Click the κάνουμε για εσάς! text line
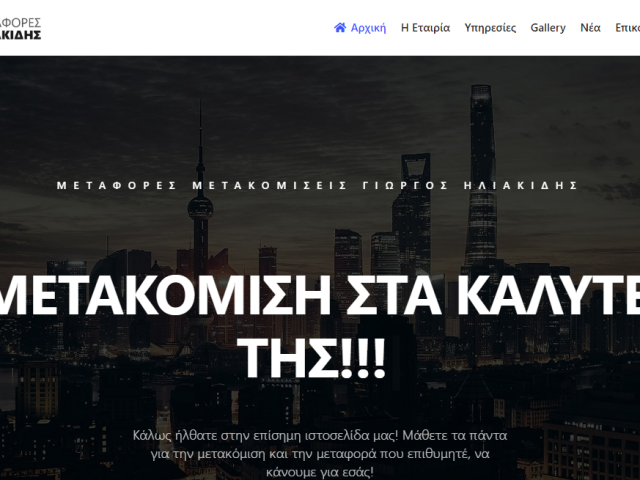Image resolution: width=640 pixels, height=480 pixels. tap(320, 472)
